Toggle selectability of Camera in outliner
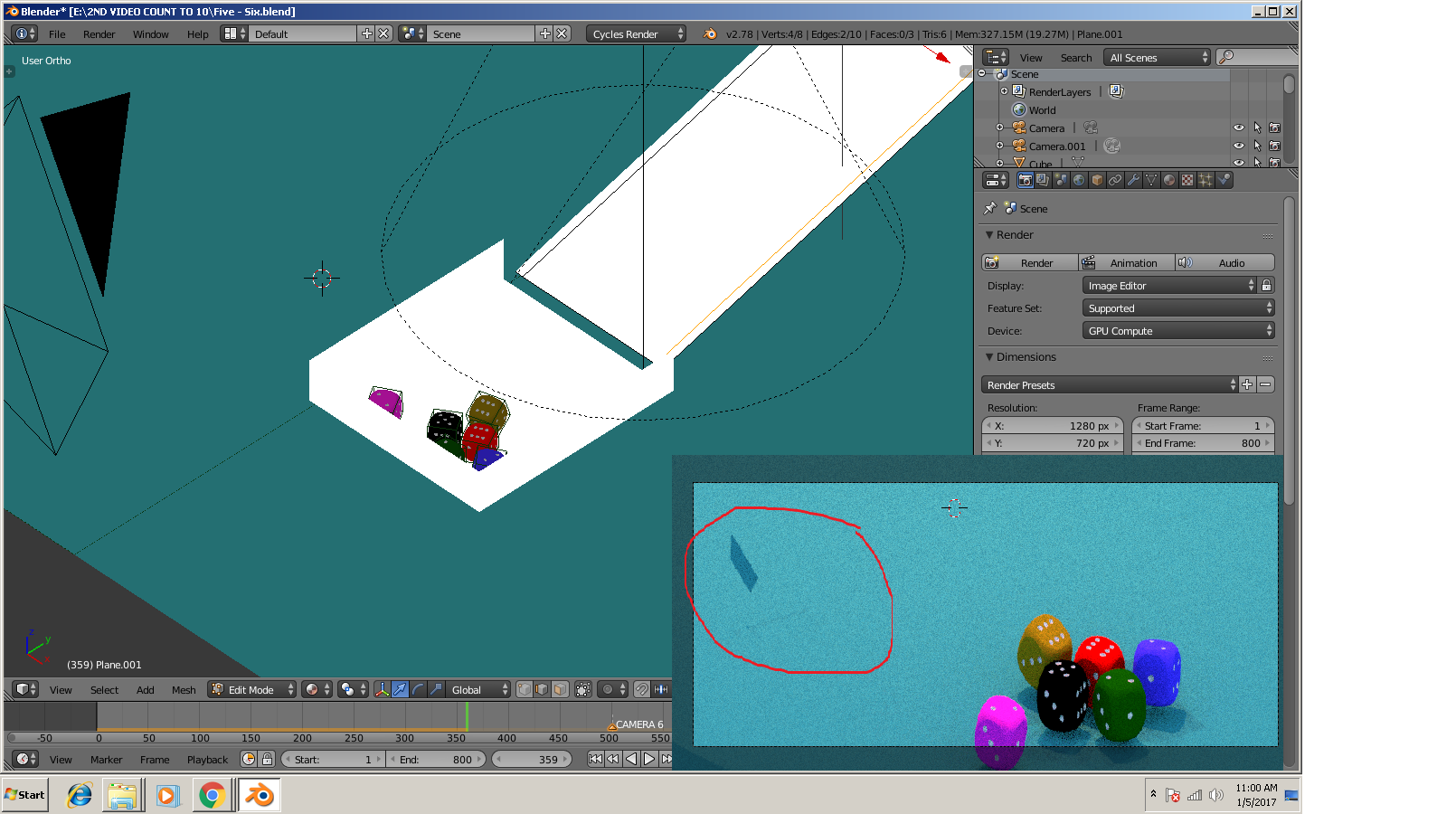This screenshot has width=1456, height=814. pyautogui.click(x=1257, y=128)
